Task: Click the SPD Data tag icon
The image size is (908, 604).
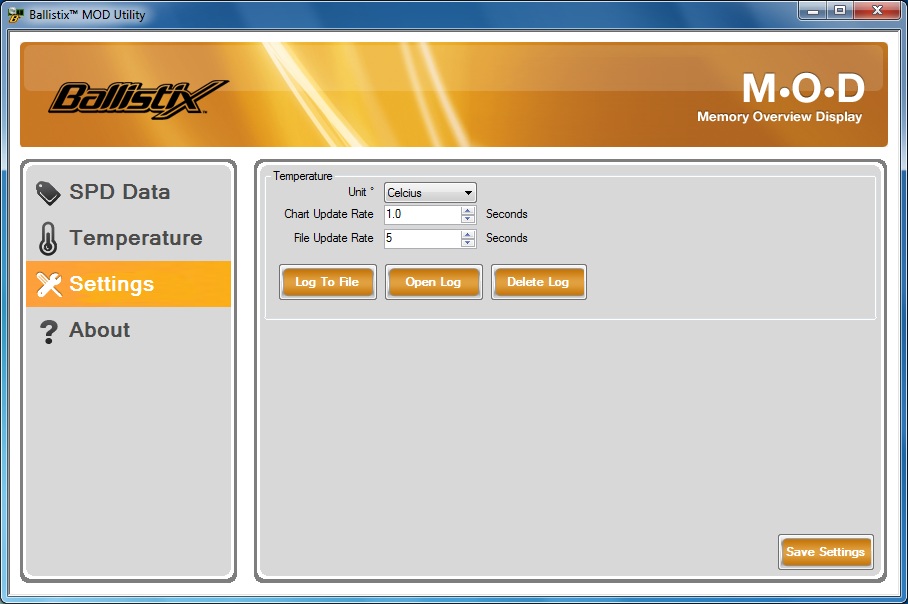Action: (48, 193)
